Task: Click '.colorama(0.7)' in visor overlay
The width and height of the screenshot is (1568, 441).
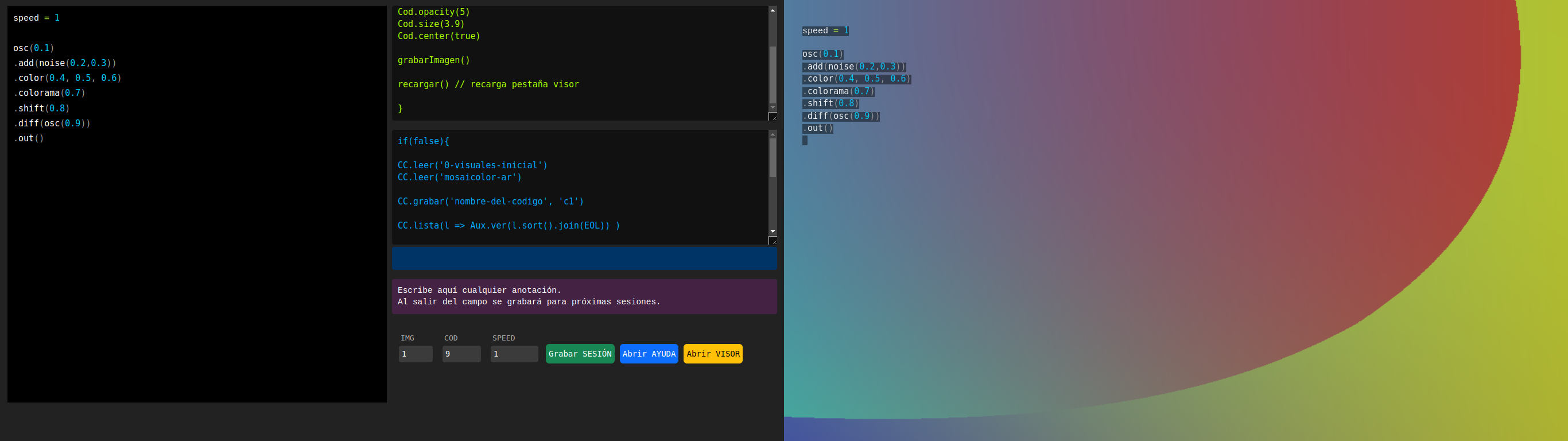Action: (838, 91)
